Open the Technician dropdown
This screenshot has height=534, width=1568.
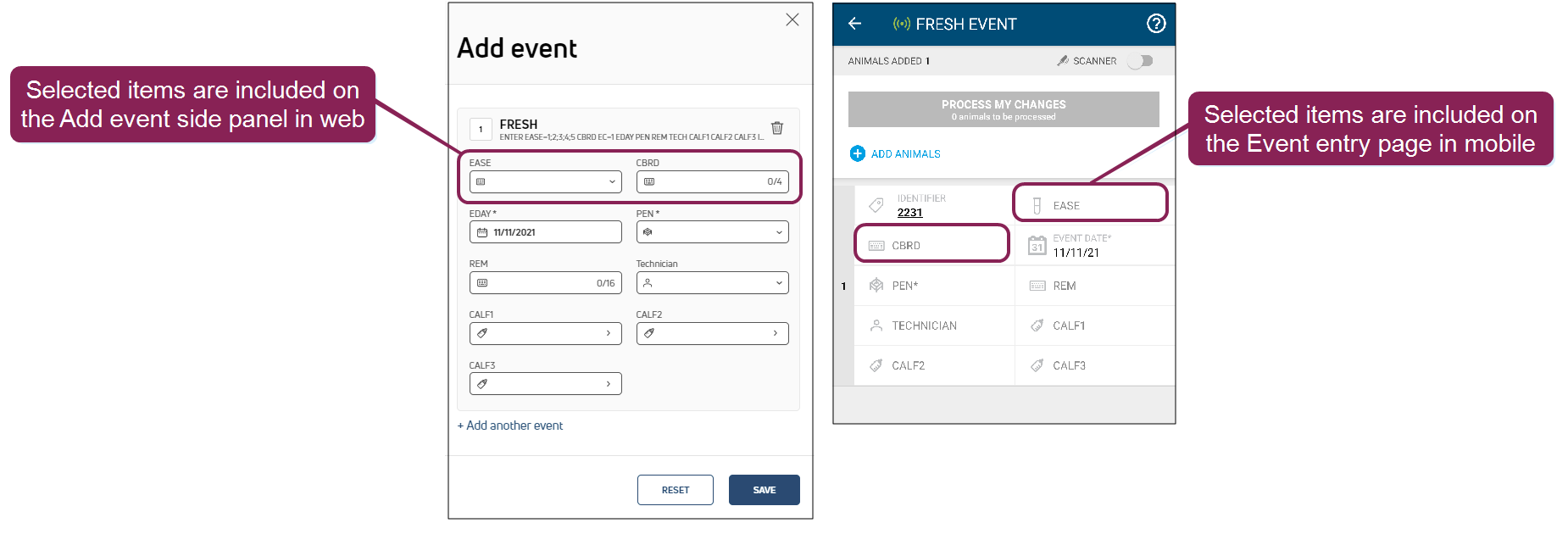point(779,283)
